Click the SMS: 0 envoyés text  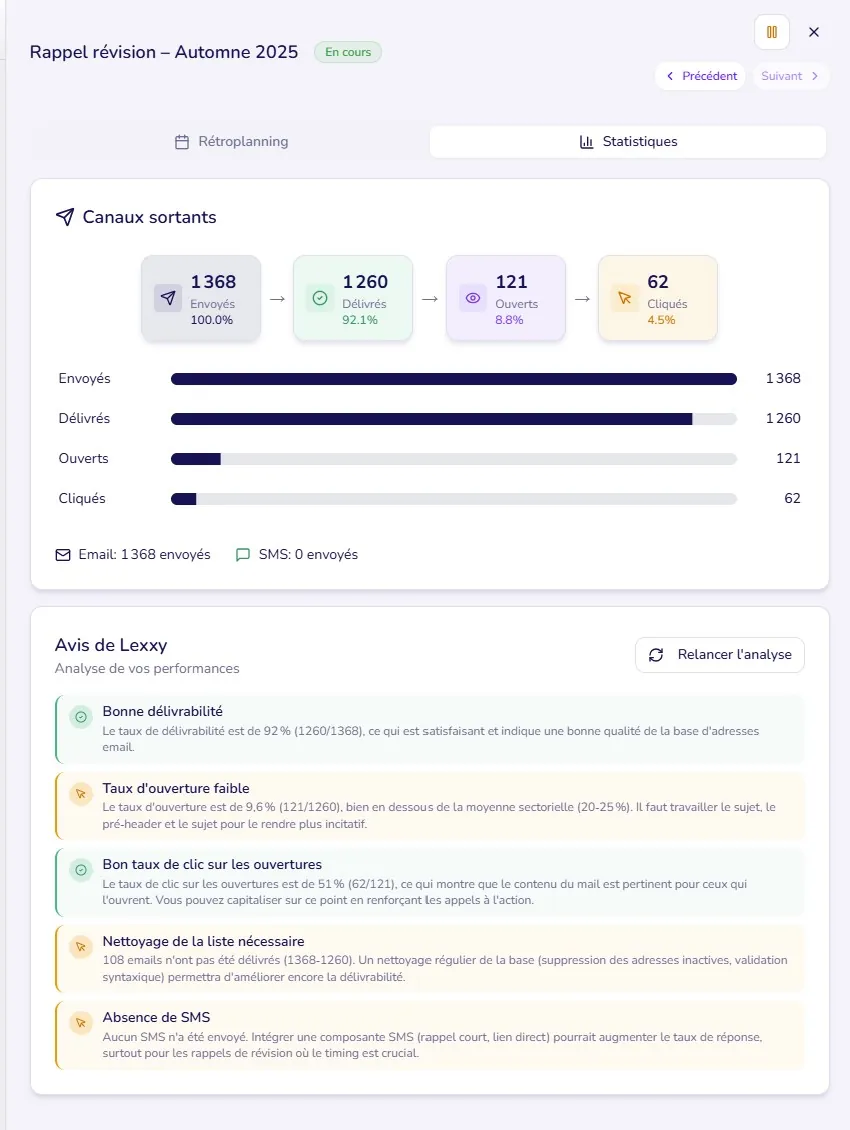[309, 554]
